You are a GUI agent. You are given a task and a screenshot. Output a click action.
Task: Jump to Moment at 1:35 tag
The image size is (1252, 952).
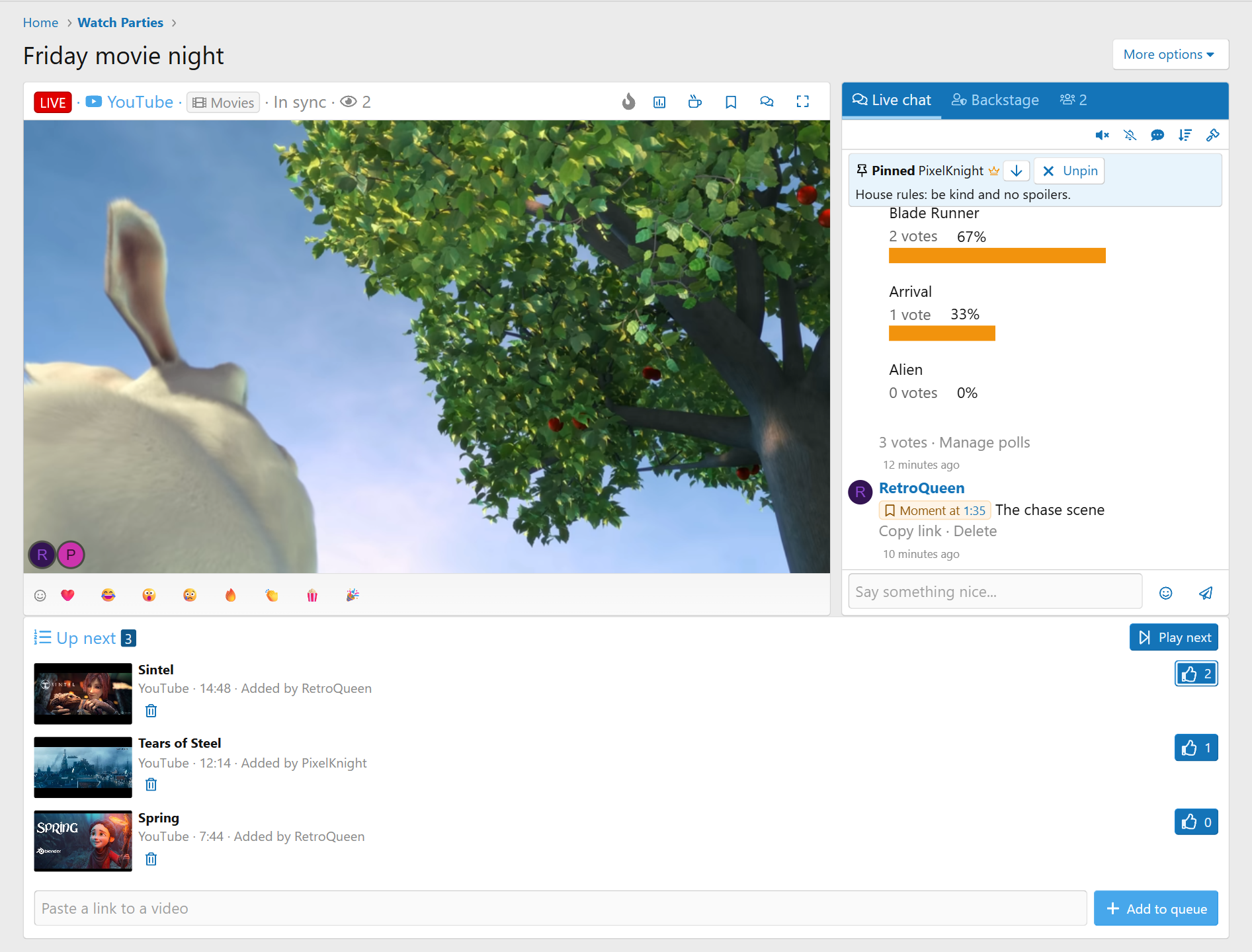pyautogui.click(x=935, y=510)
